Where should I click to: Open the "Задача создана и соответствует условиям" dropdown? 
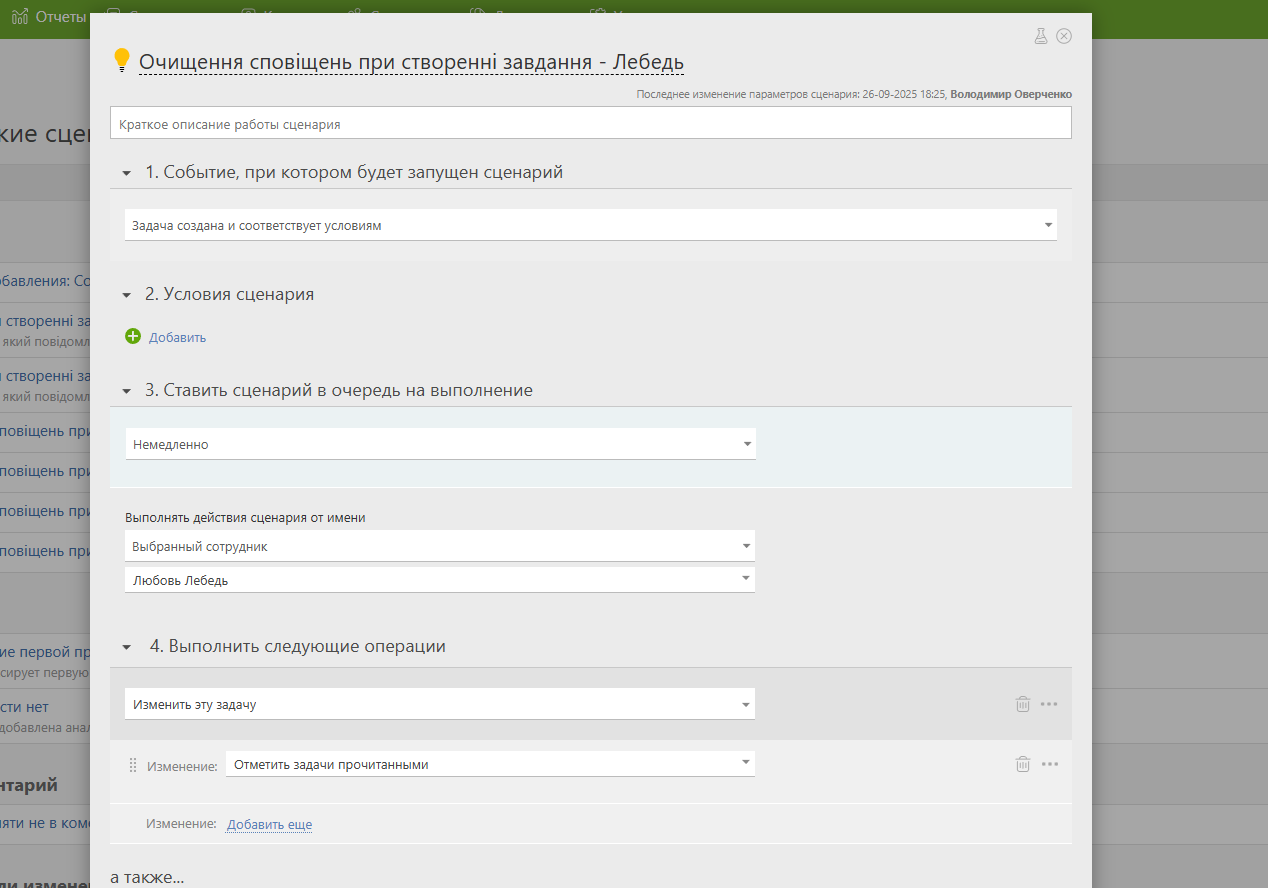point(590,226)
